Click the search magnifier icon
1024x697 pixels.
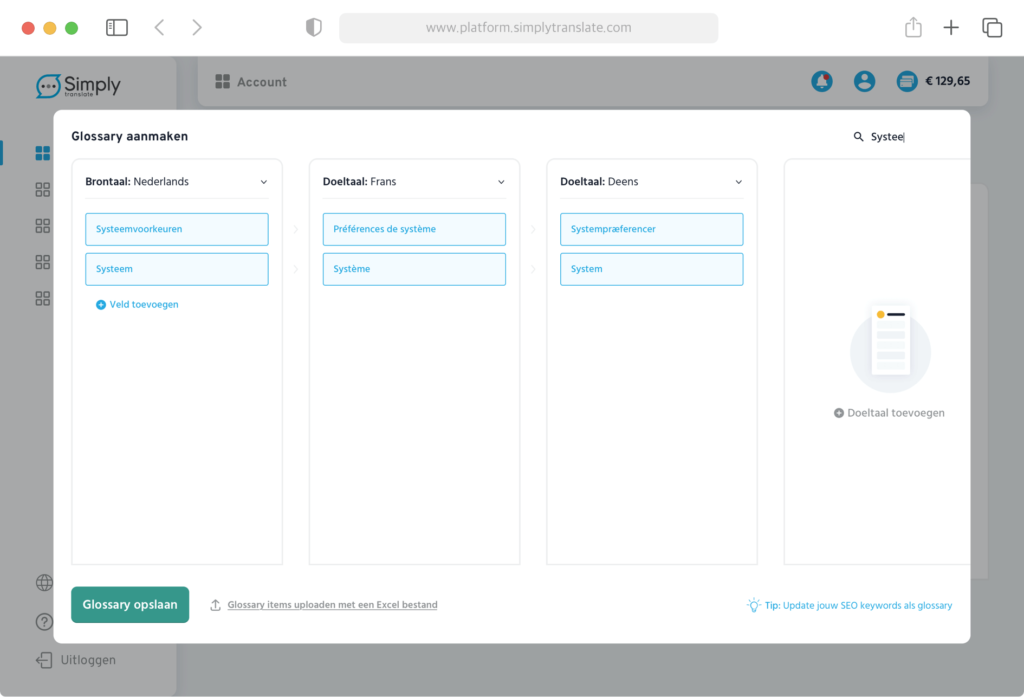[x=858, y=137]
